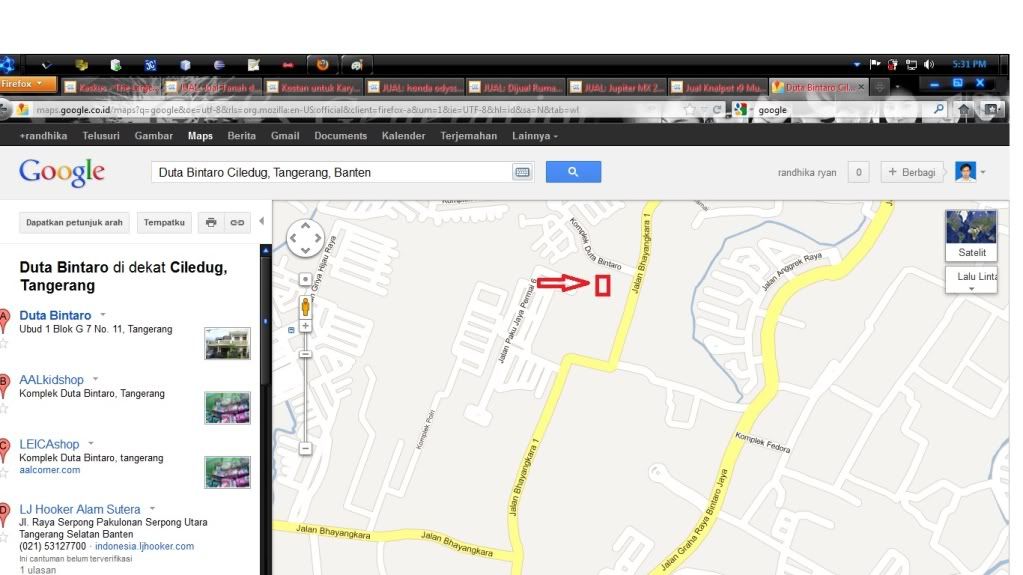Switch to Satelit map view
This screenshot has width=1023, height=575.
click(971, 235)
